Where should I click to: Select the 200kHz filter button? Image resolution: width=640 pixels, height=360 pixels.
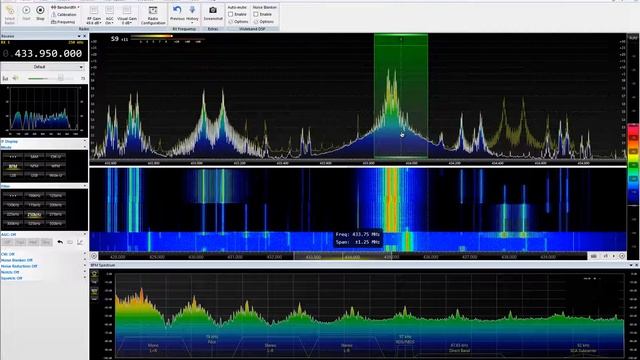tap(56, 204)
